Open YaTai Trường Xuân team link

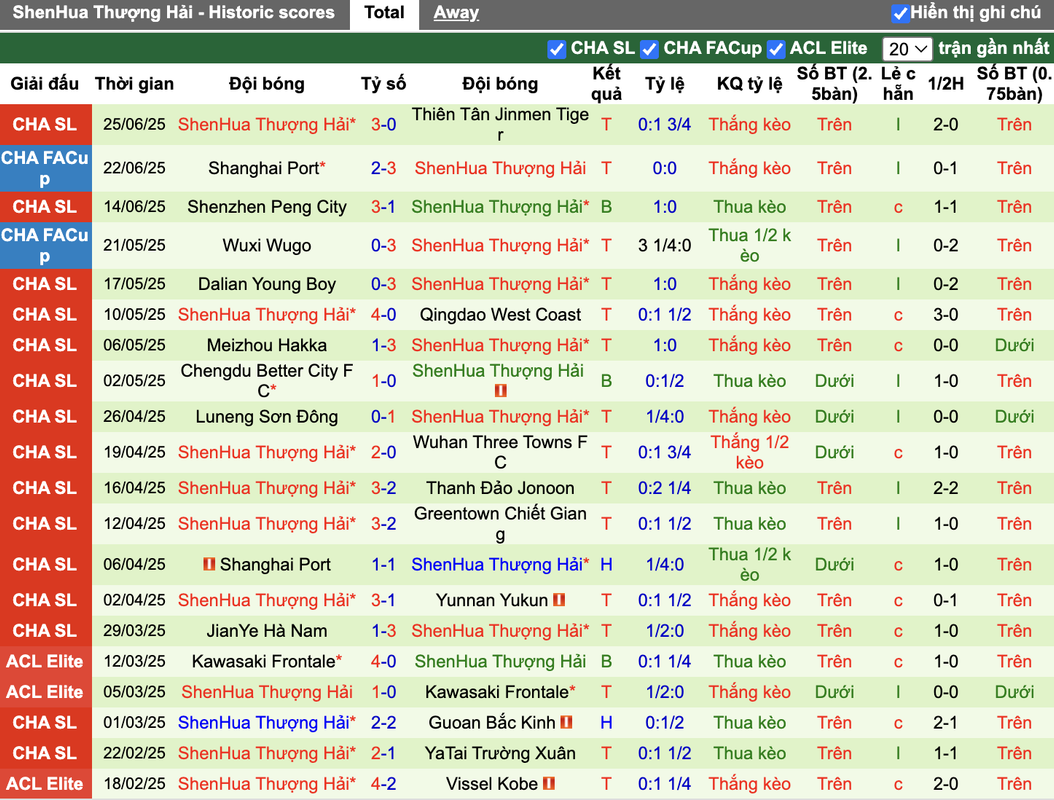coord(500,753)
